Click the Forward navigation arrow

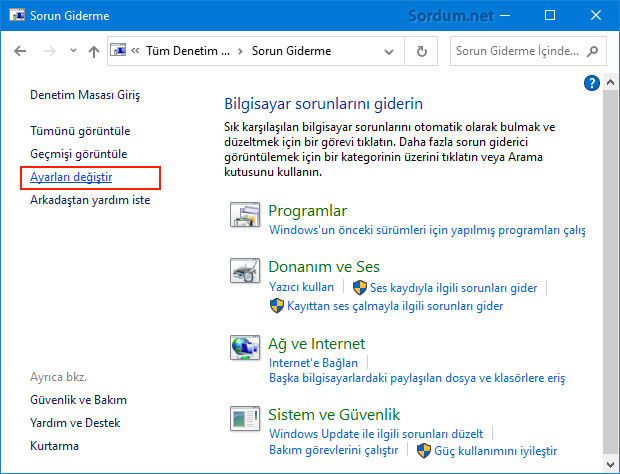tap(49, 51)
